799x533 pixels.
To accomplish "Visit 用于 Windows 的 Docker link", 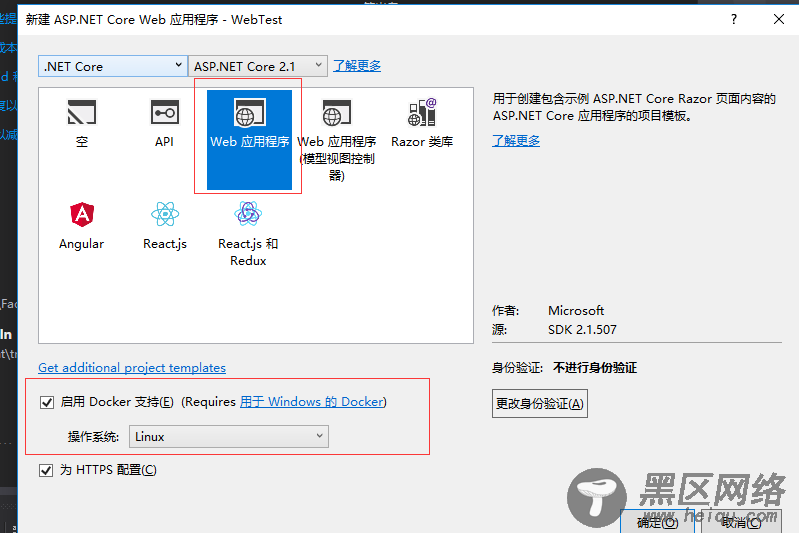I will tap(311, 402).
